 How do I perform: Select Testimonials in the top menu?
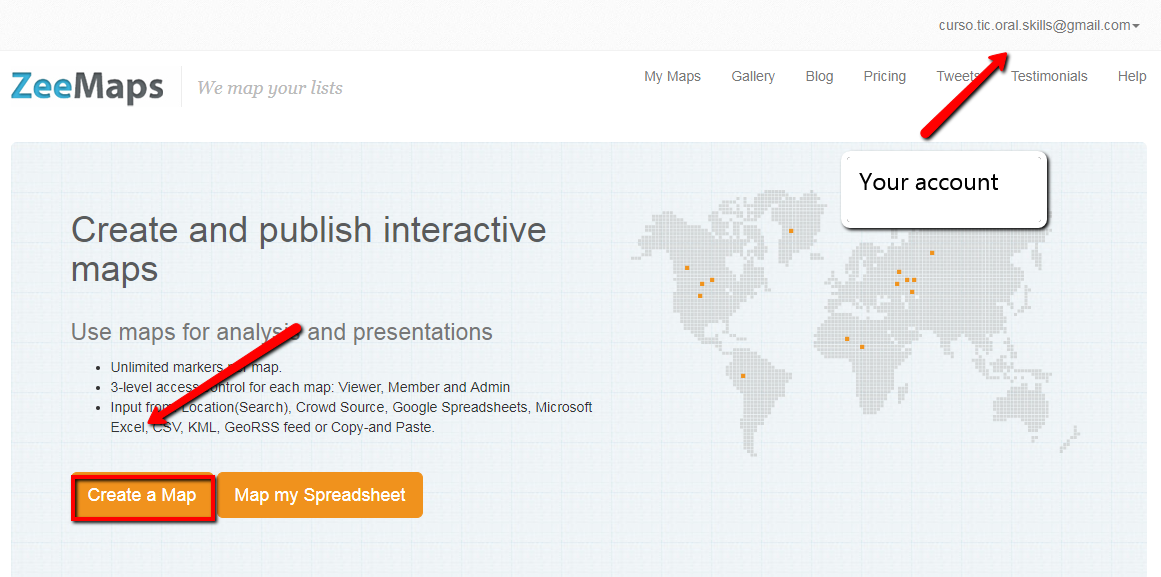[x=1049, y=76]
